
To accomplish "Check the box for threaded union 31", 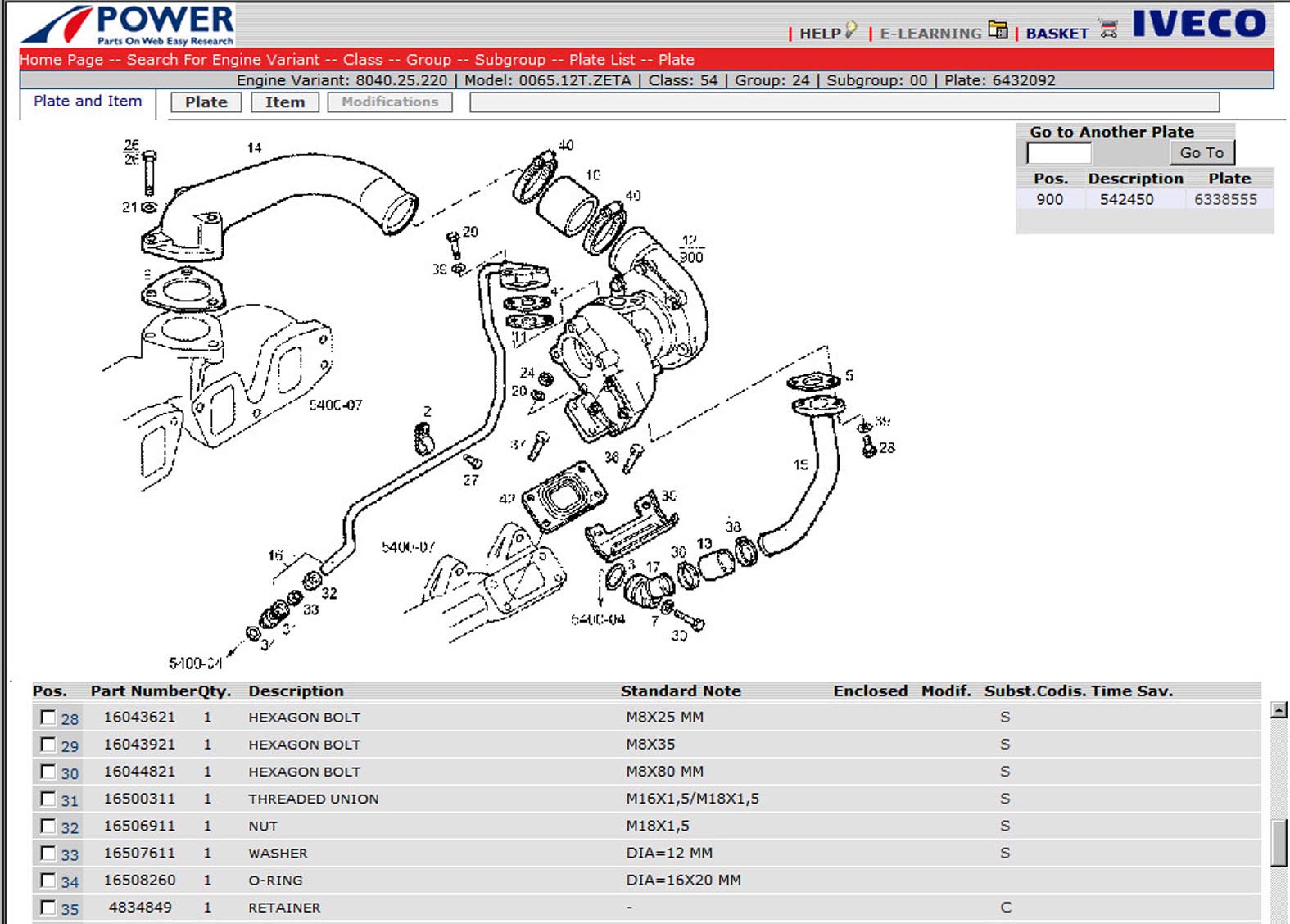I will click(x=48, y=799).
